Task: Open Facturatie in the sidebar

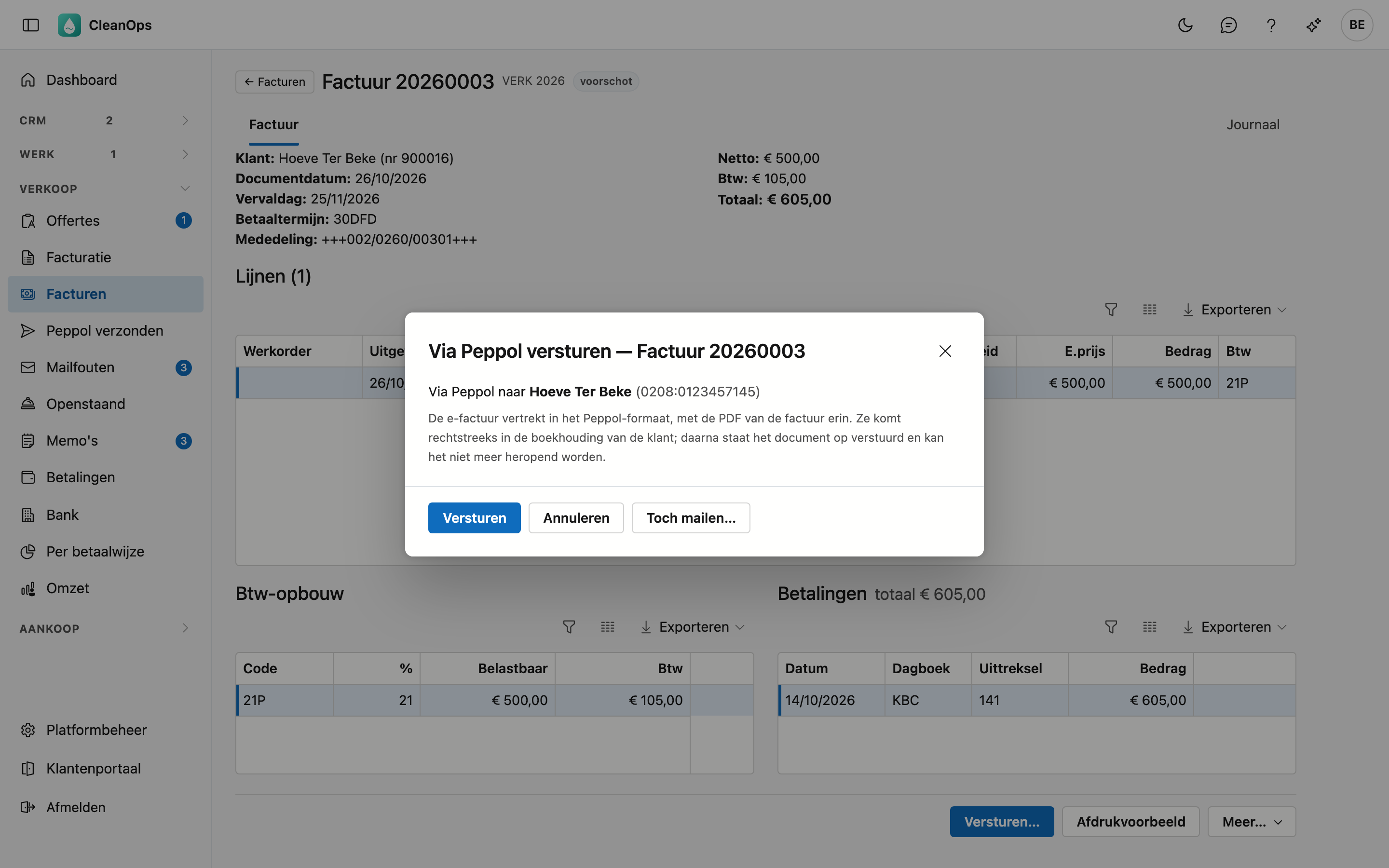Action: point(106,257)
